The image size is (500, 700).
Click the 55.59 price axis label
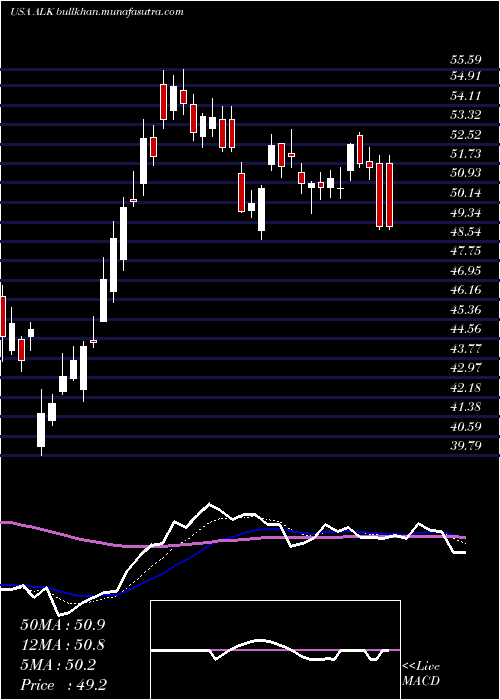(x=464, y=59)
